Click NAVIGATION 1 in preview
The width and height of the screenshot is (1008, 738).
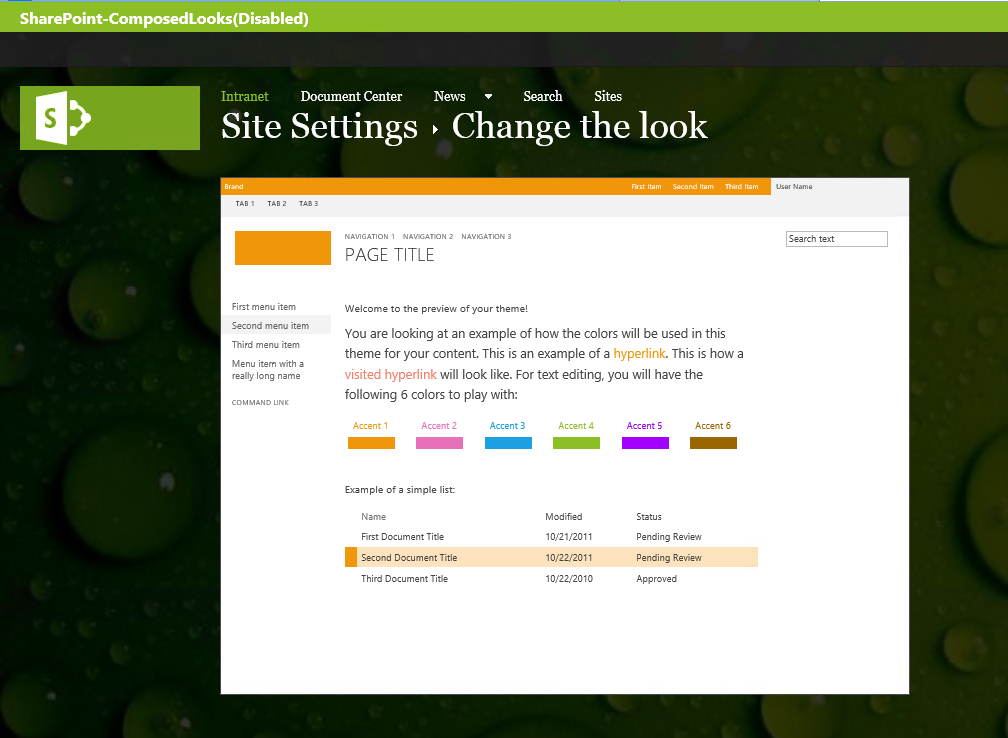point(370,237)
